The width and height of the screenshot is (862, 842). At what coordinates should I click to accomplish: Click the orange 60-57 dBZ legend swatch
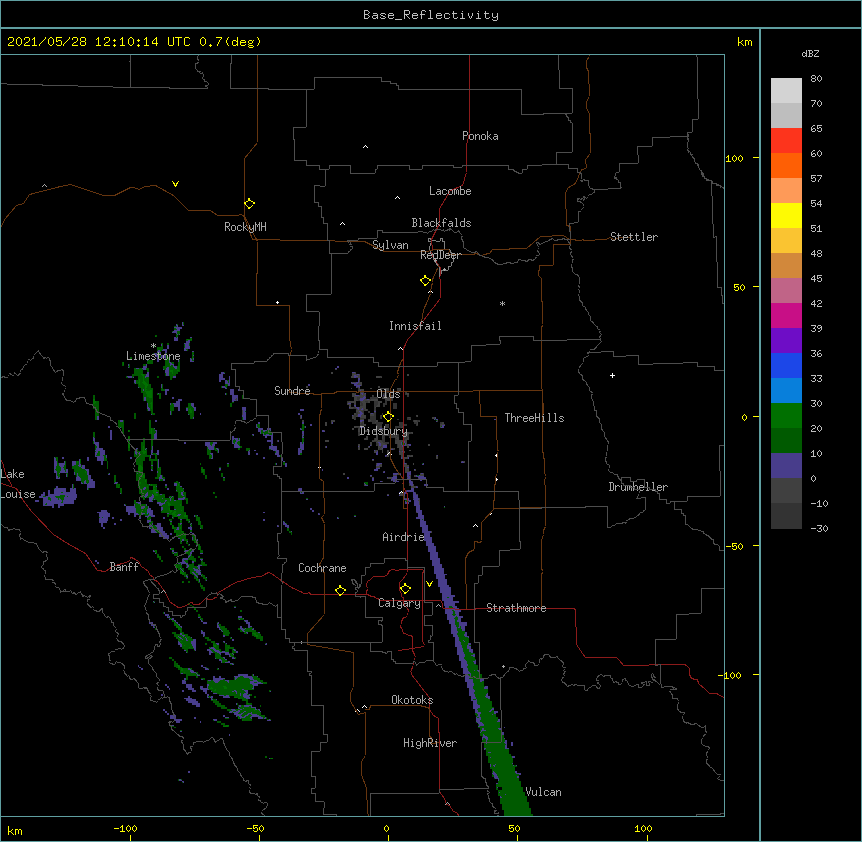pyautogui.click(x=786, y=165)
